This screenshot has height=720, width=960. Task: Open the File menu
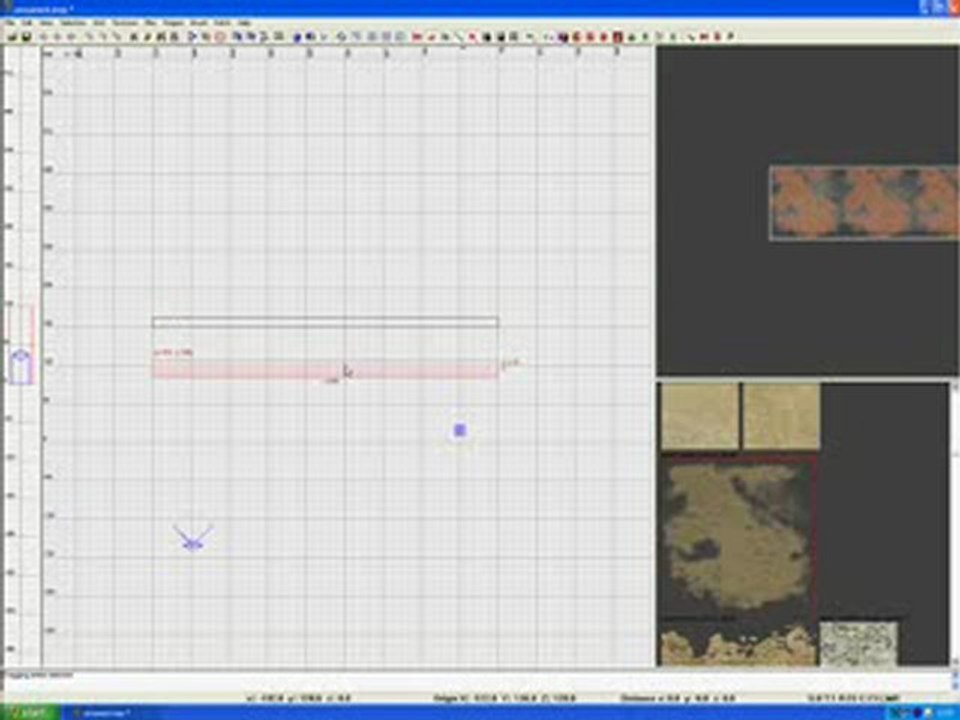10,23
